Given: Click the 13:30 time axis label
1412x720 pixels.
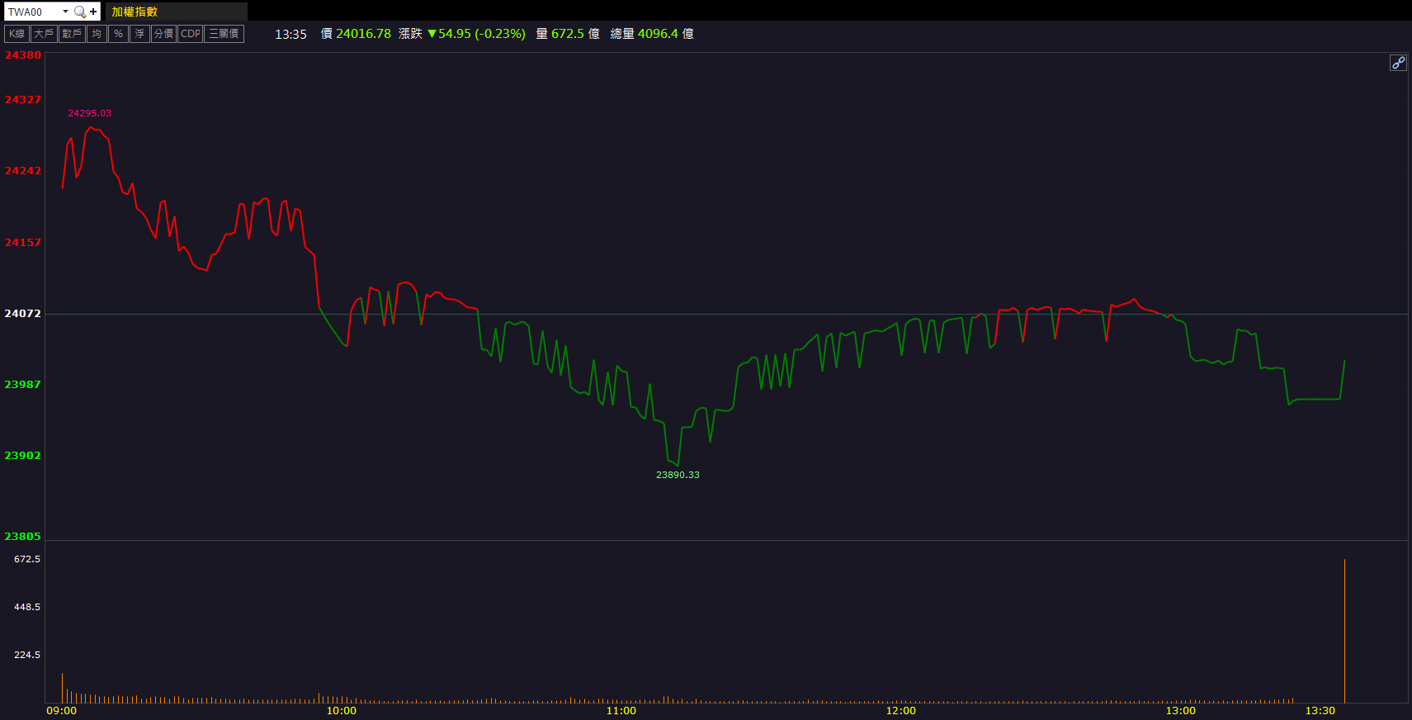Looking at the screenshot, I should coord(1320,711).
